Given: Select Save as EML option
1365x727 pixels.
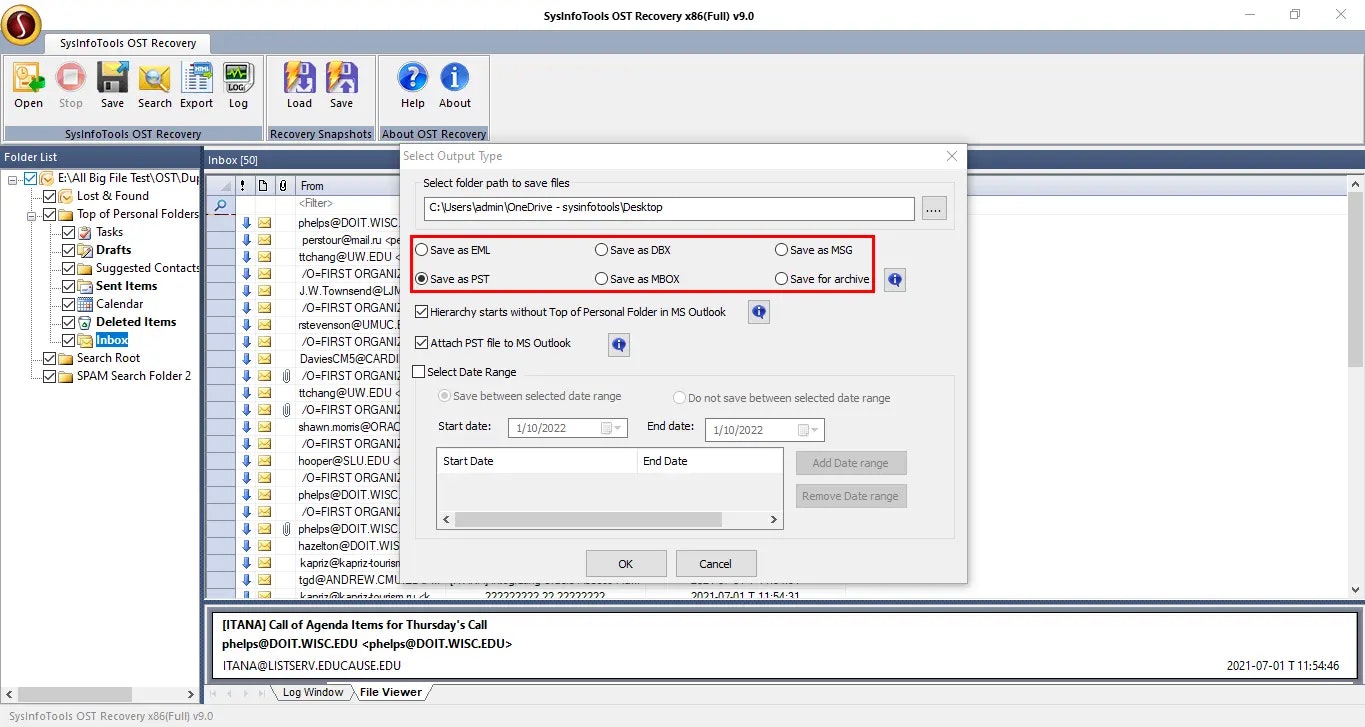Looking at the screenshot, I should (453, 250).
